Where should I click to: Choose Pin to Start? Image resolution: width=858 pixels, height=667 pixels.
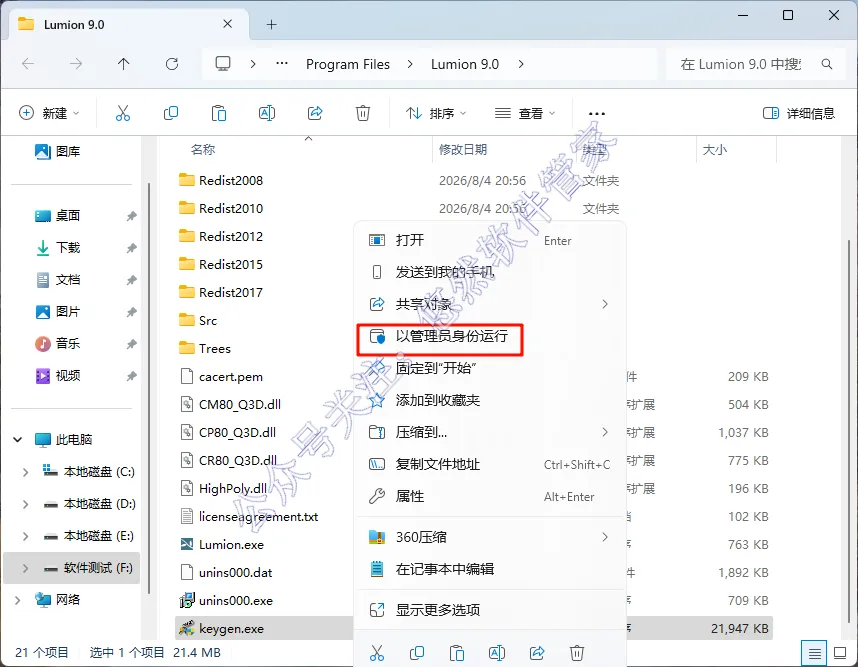489,368
